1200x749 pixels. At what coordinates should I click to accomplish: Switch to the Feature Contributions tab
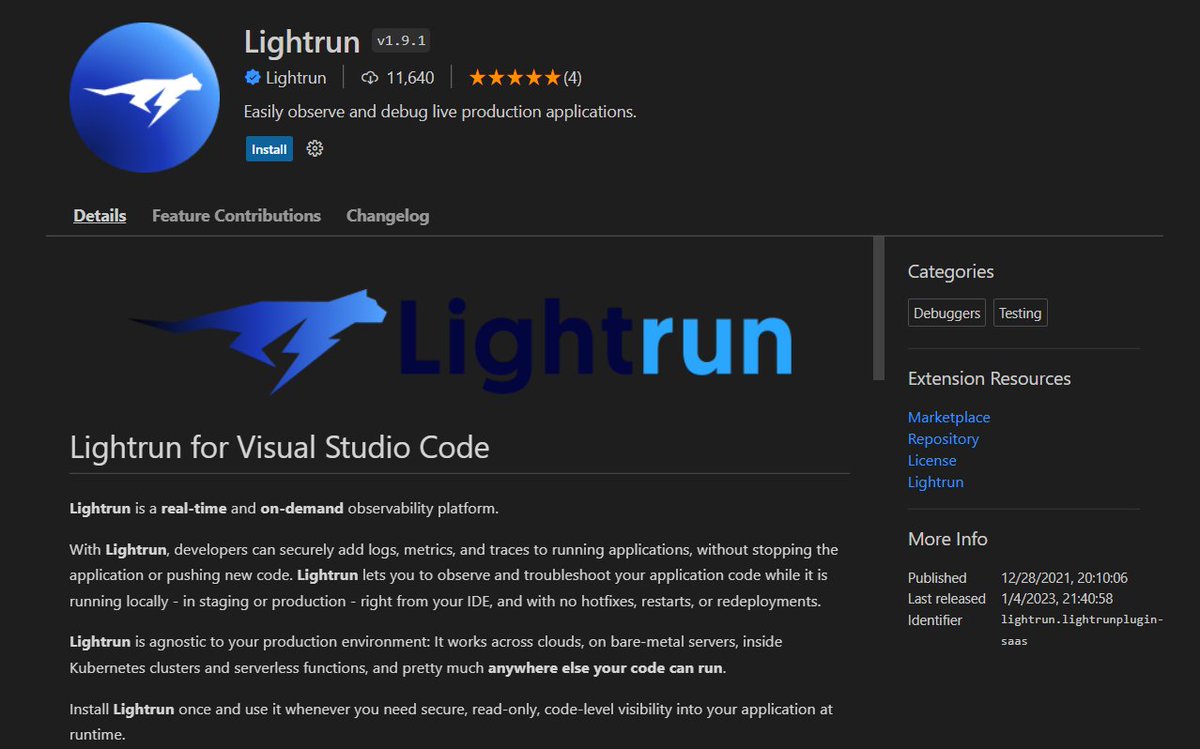point(236,215)
